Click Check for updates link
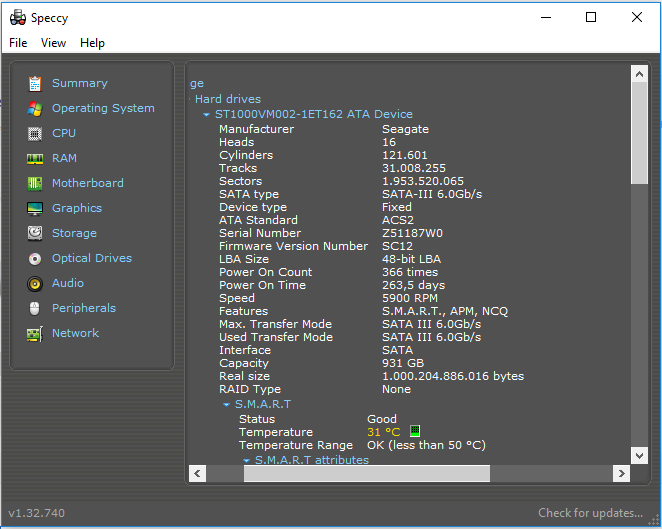Image resolution: width=662 pixels, height=529 pixels. click(x=590, y=513)
